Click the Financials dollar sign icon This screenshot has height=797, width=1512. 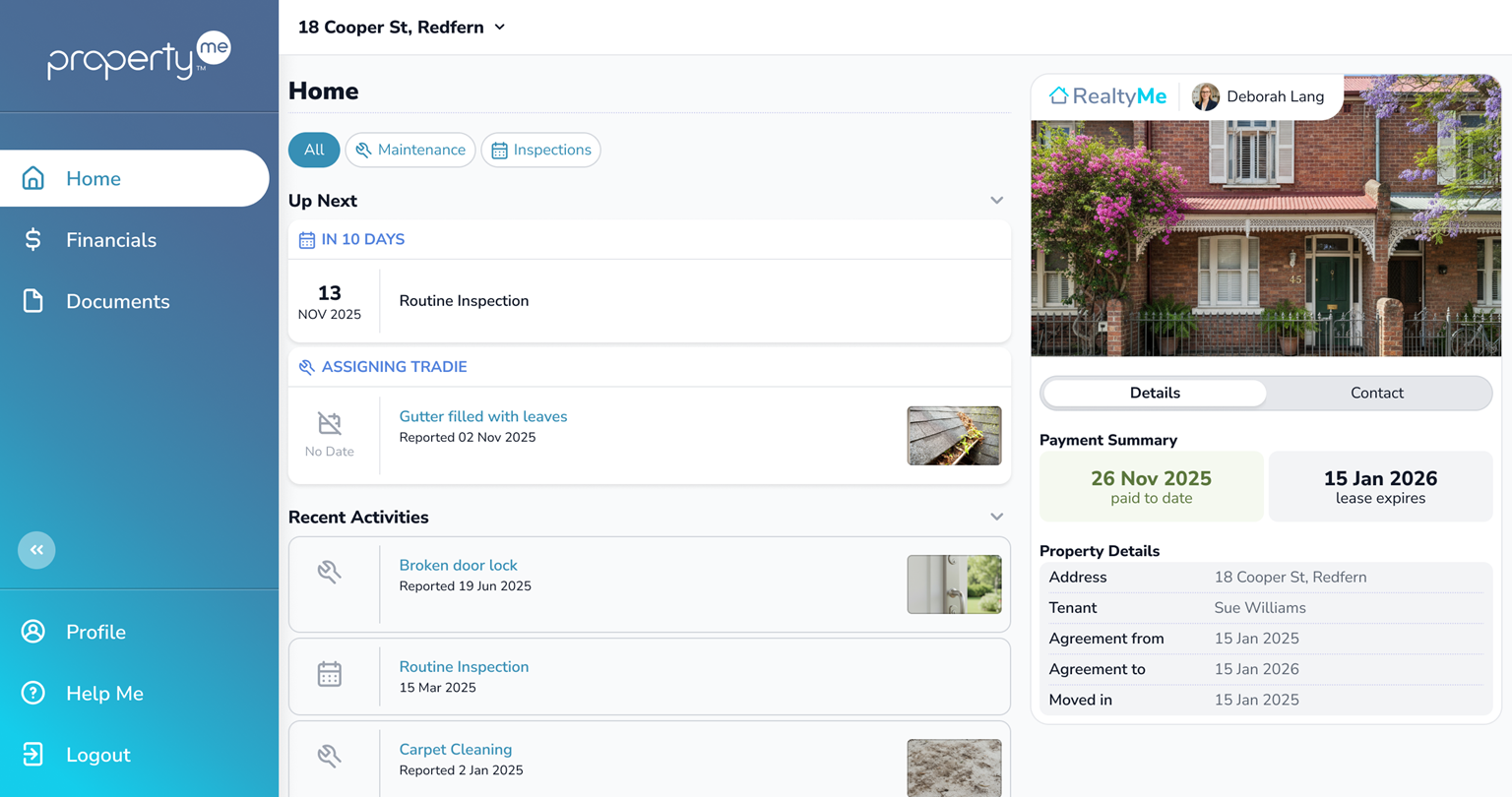coord(33,240)
